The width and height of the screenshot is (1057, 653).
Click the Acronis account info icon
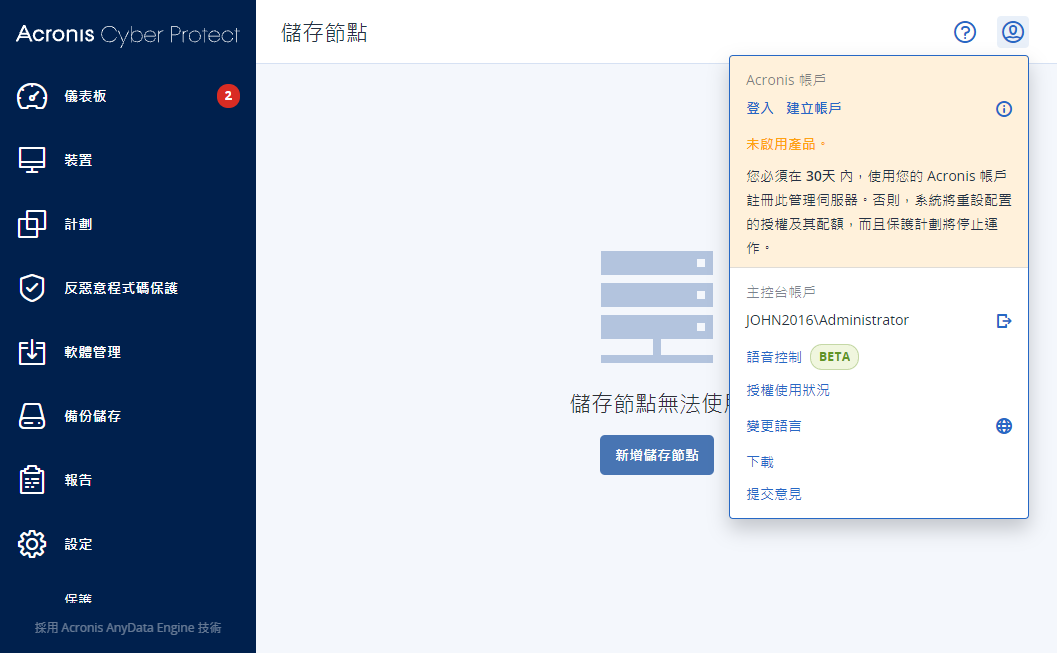[1004, 109]
